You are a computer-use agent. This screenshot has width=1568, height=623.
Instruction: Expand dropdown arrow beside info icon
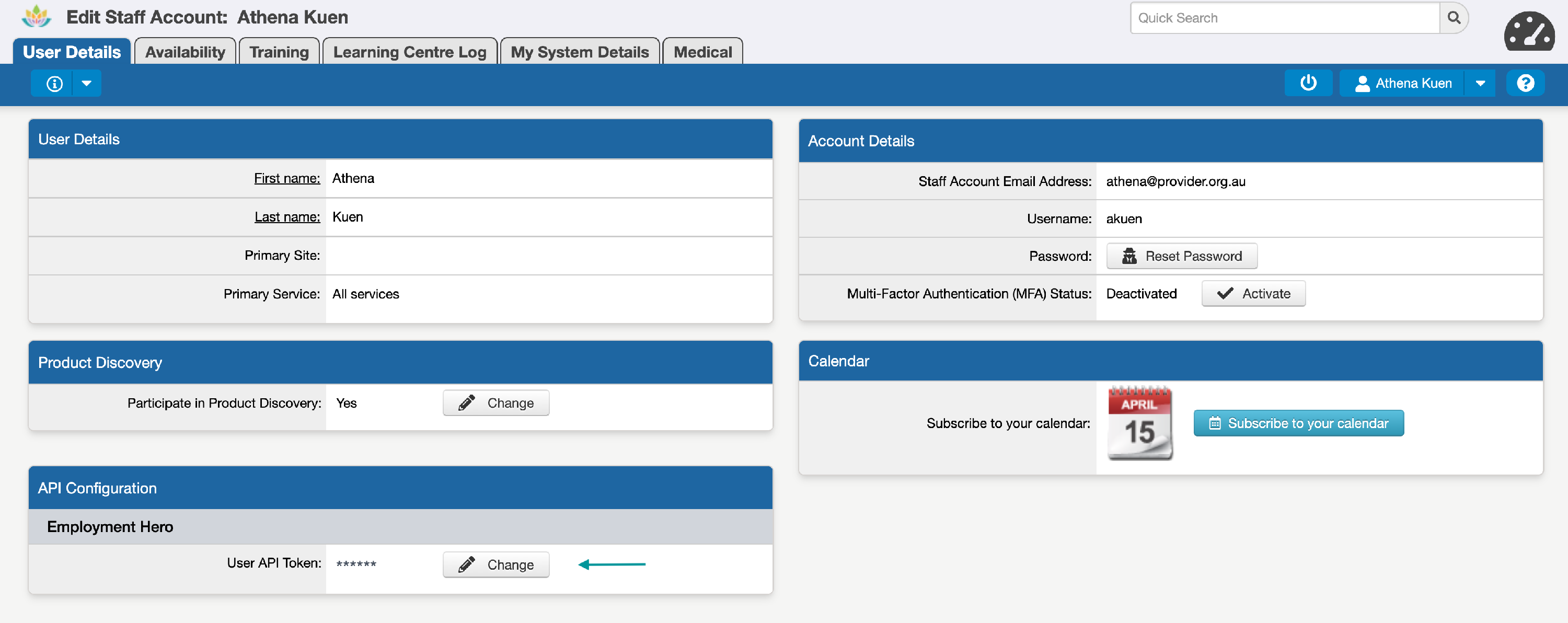click(86, 83)
